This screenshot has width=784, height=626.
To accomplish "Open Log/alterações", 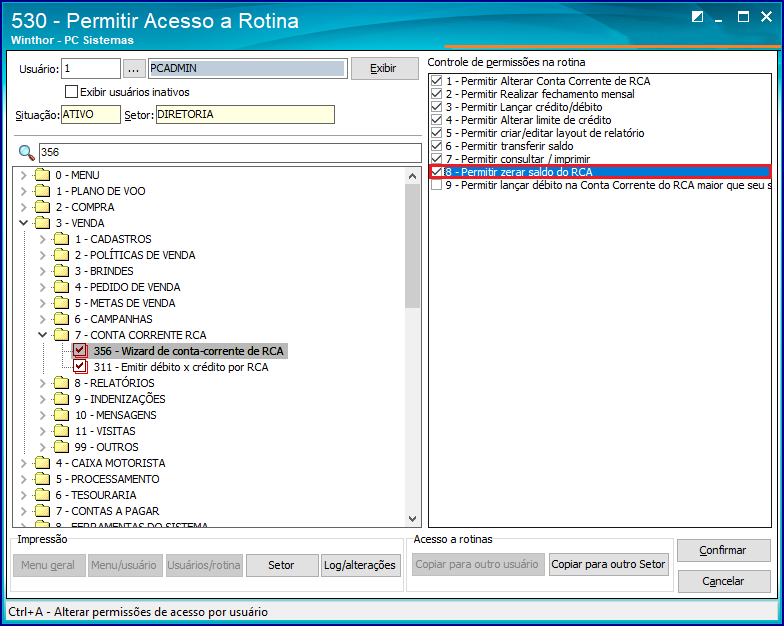I will [x=360, y=565].
